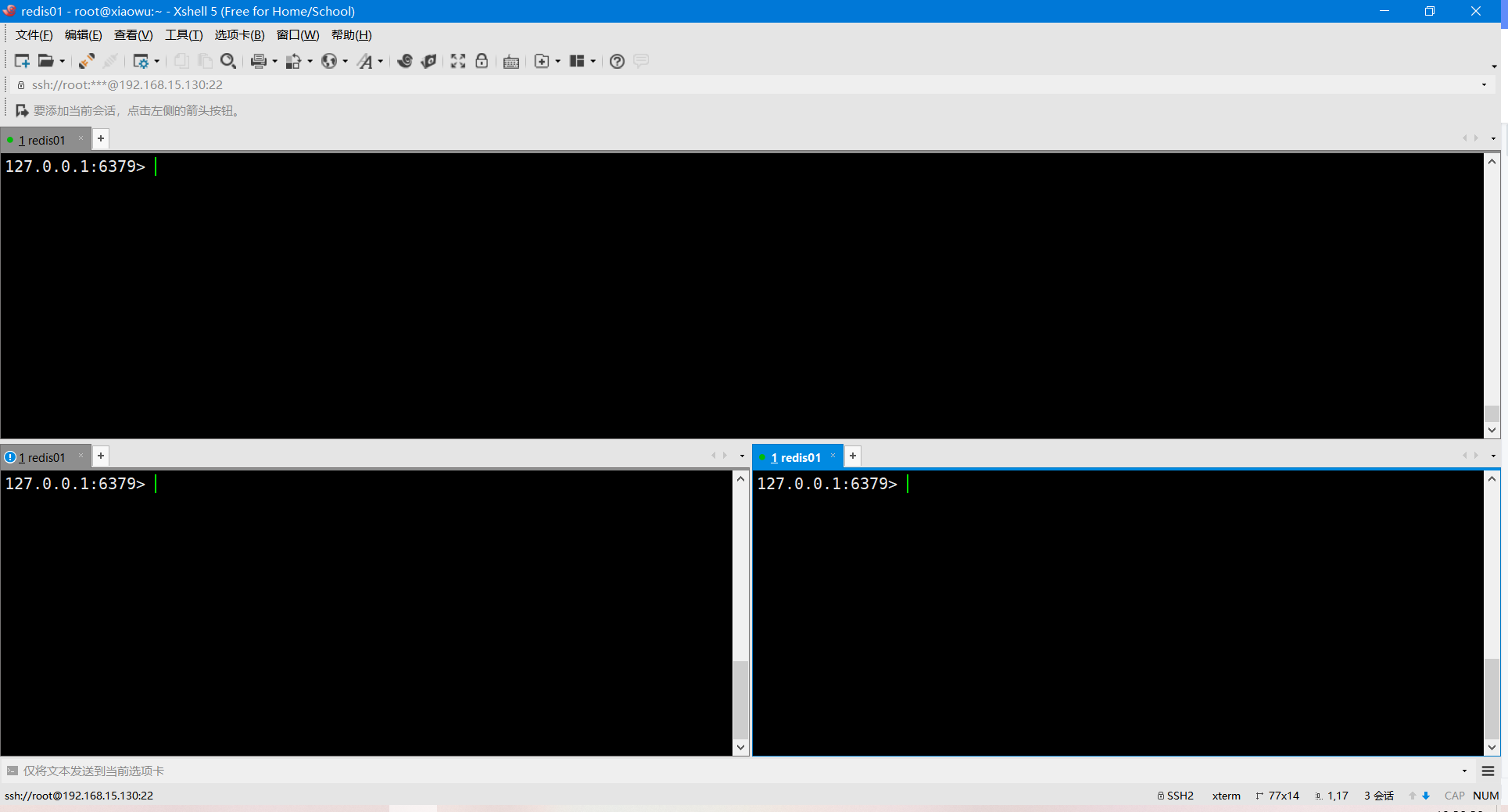Toggle full screen mode icon
This screenshot has width=1508, height=812.
click(458, 61)
